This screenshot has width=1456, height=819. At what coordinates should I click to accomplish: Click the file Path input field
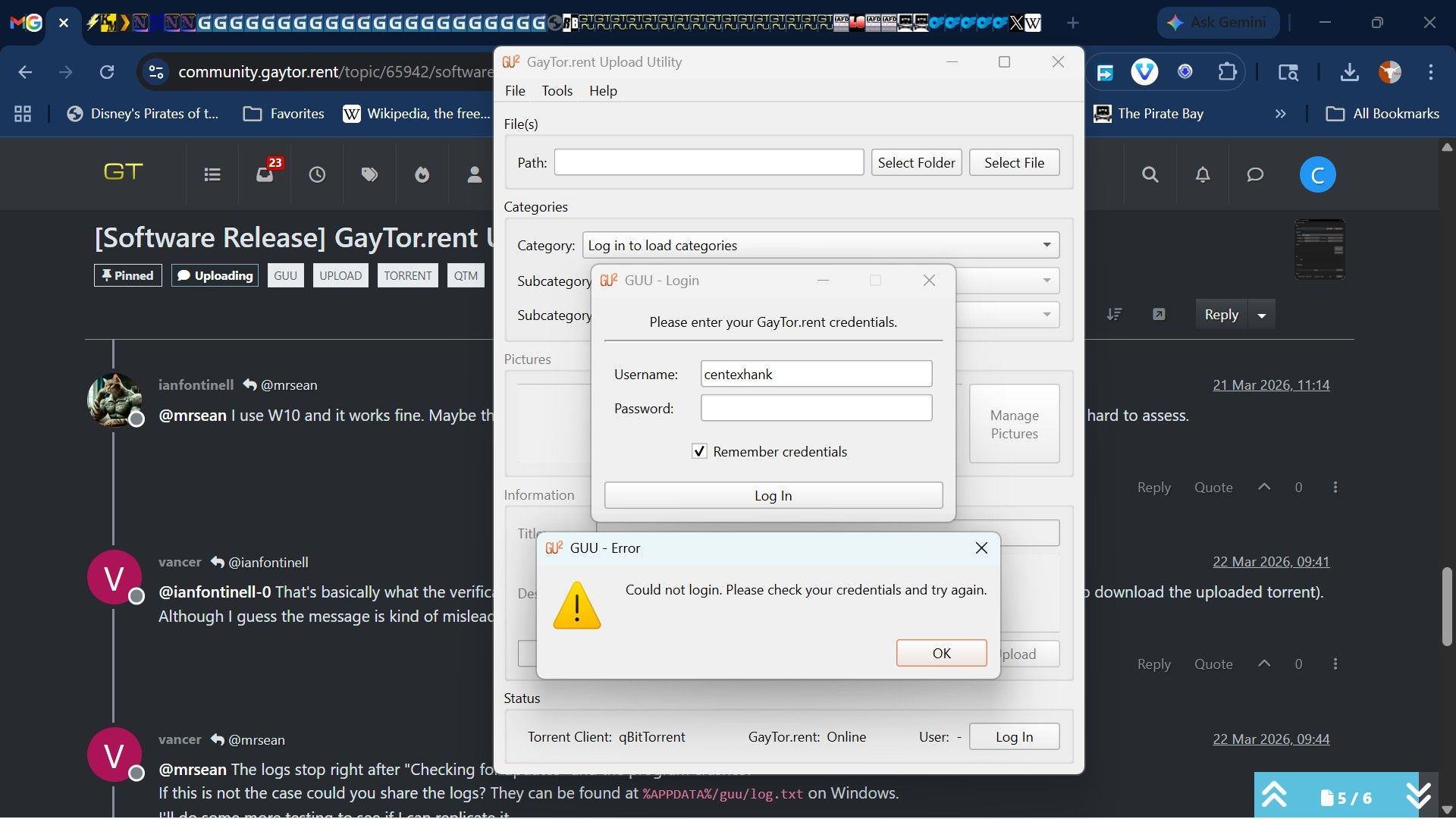(x=708, y=162)
